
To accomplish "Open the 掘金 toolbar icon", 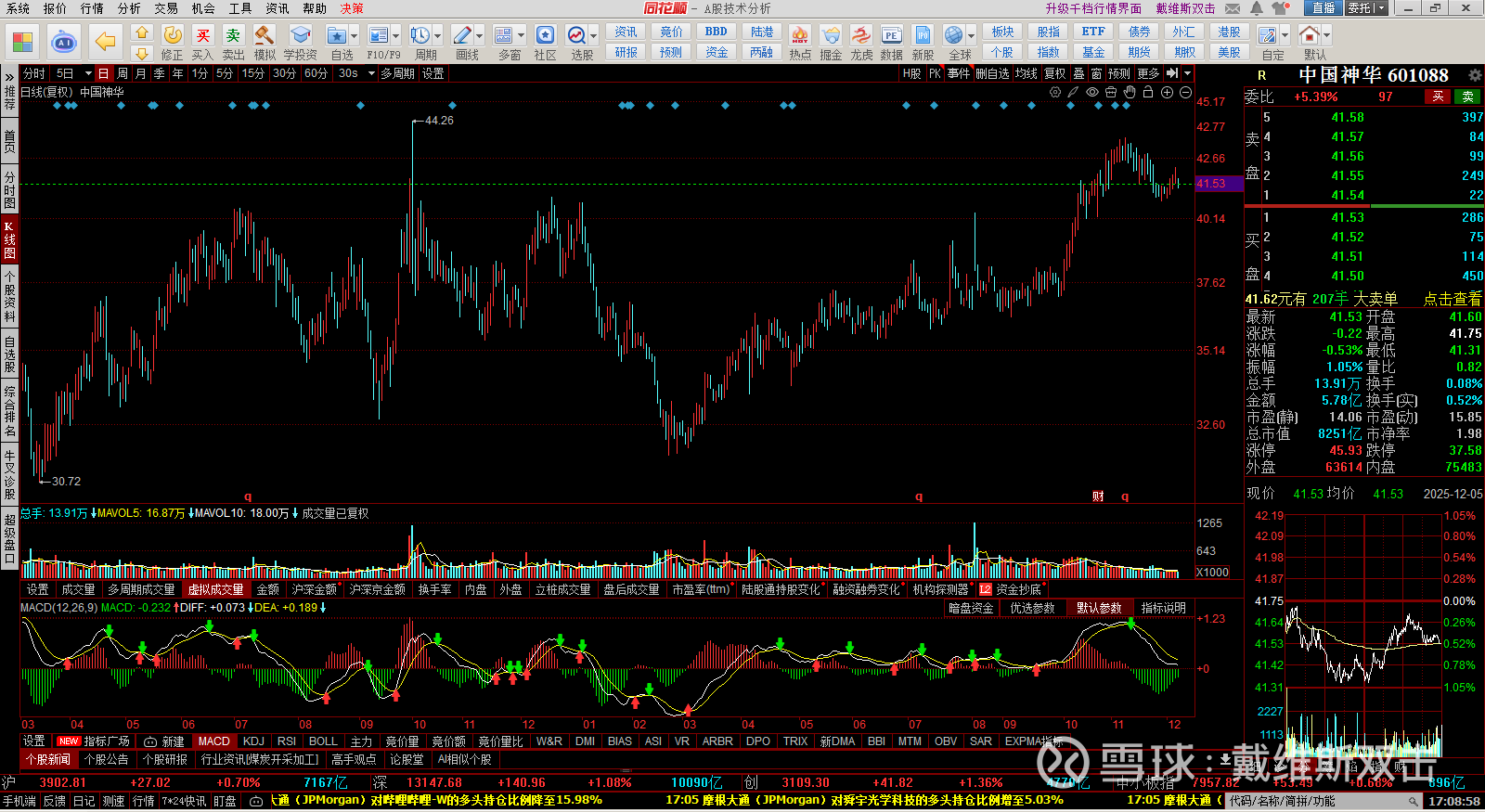I will (x=831, y=37).
